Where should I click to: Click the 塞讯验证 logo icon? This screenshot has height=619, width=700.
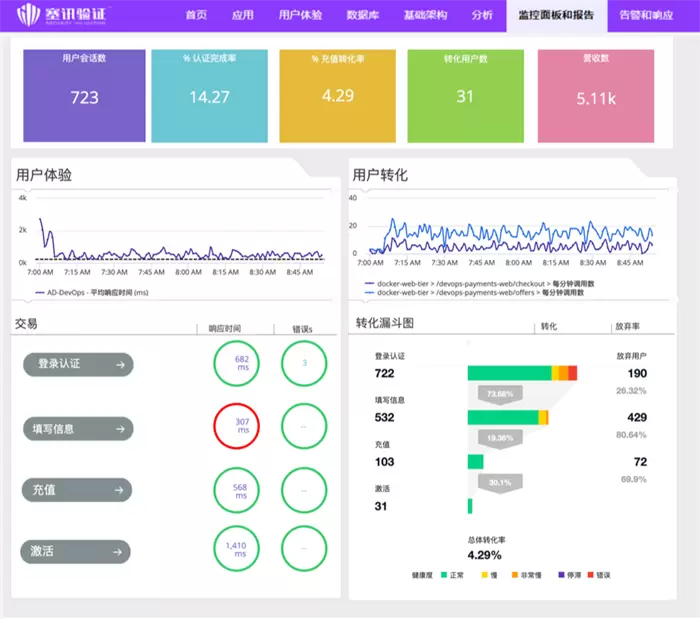point(30,17)
